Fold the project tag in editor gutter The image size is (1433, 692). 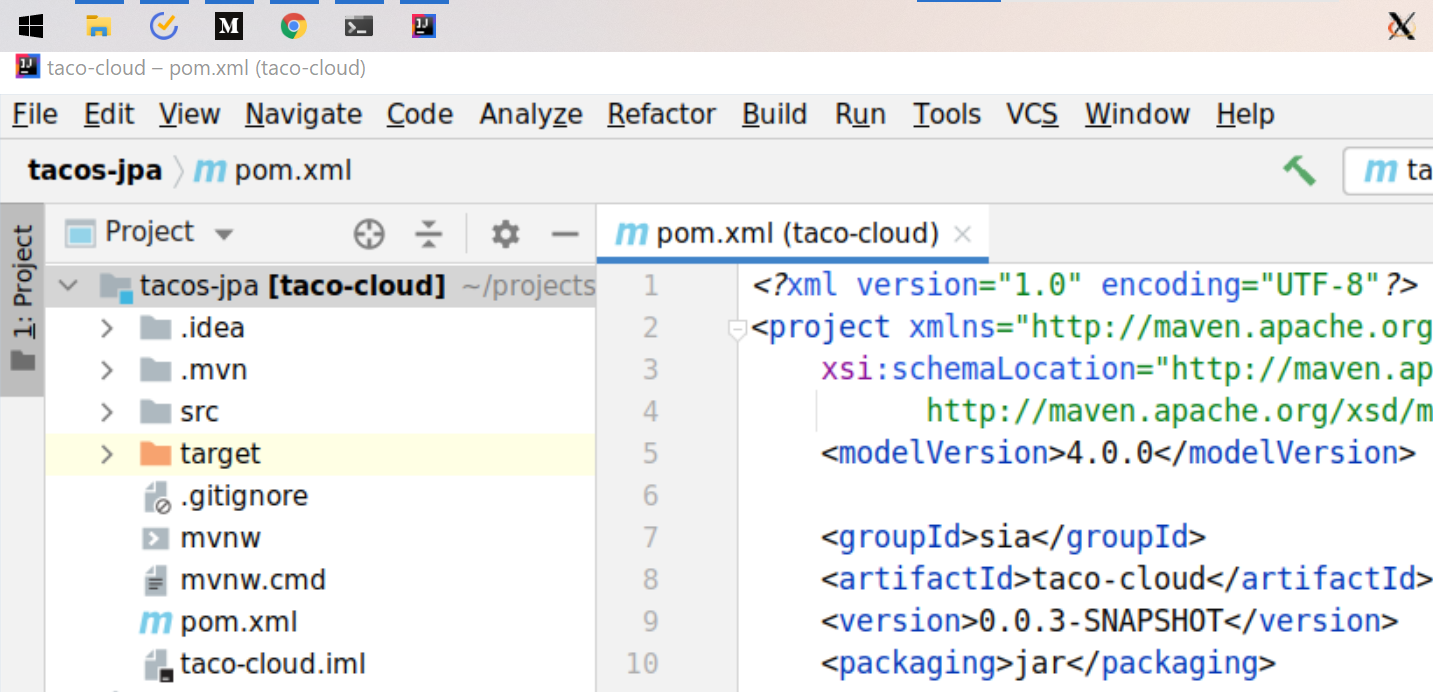point(738,328)
